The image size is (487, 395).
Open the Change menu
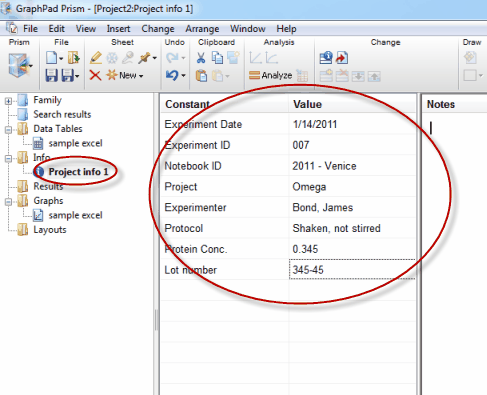click(158, 29)
